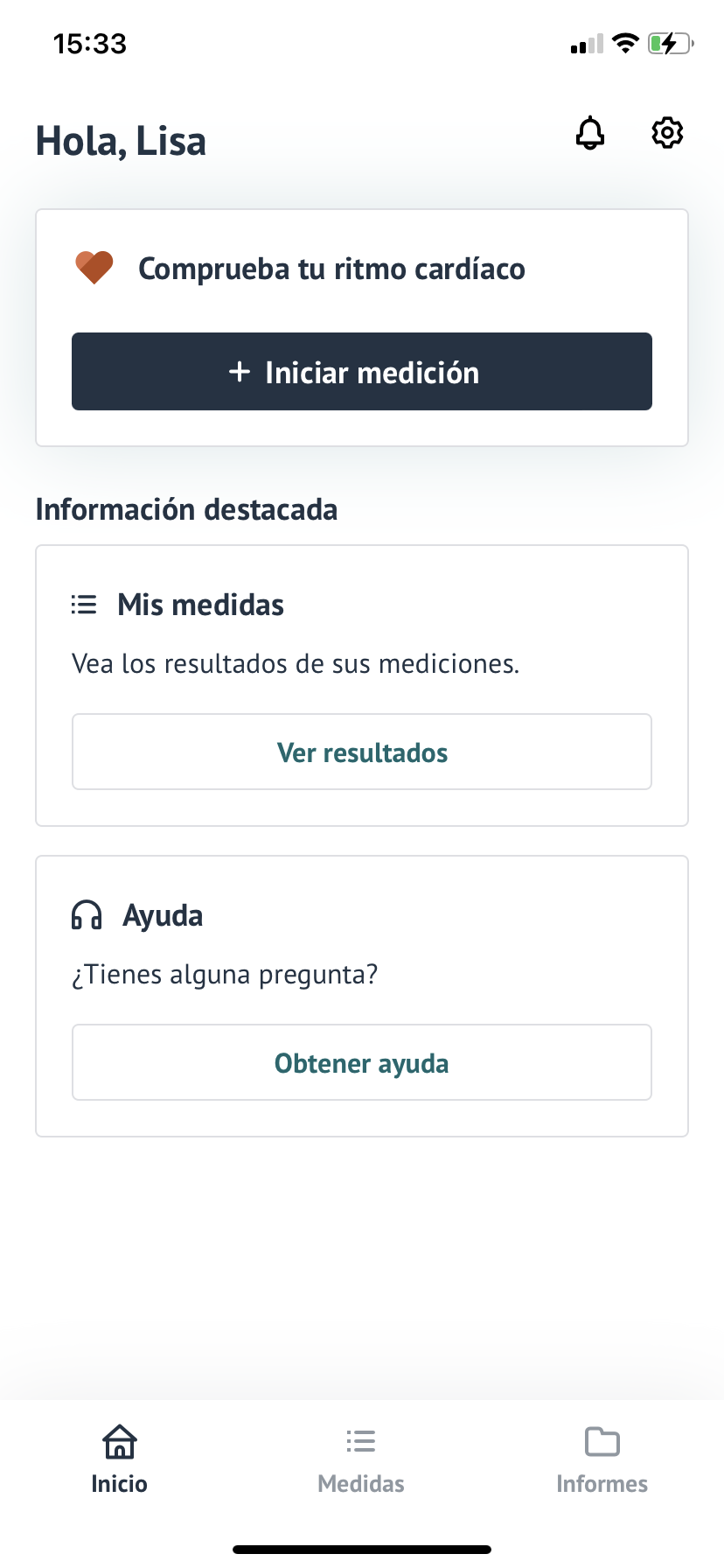The height and width of the screenshot is (1568, 724).
Task: Tap the Mis medidas card title
Action: tap(201, 605)
